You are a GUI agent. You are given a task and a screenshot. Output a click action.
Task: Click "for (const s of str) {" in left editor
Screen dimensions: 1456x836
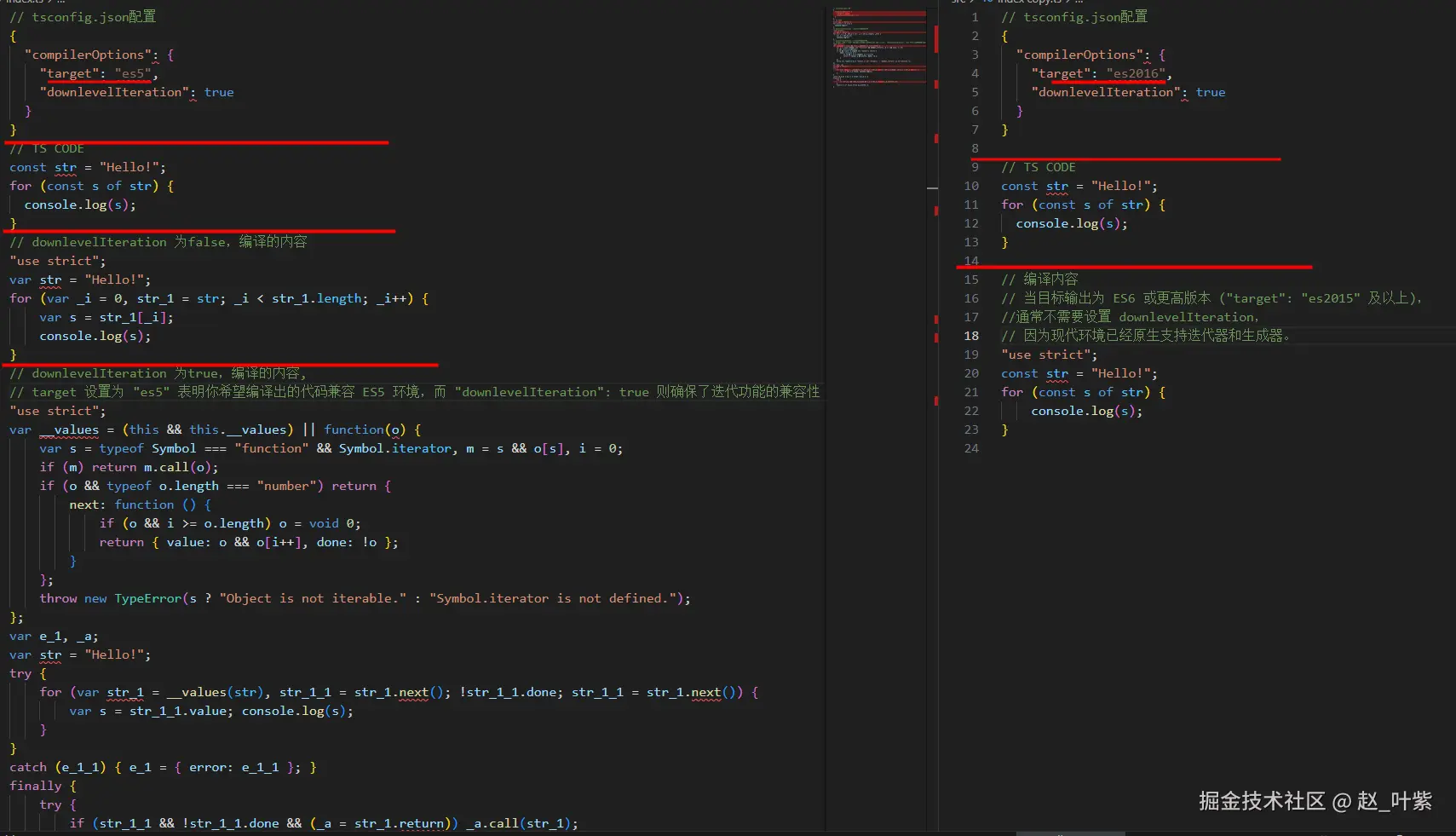92,186
